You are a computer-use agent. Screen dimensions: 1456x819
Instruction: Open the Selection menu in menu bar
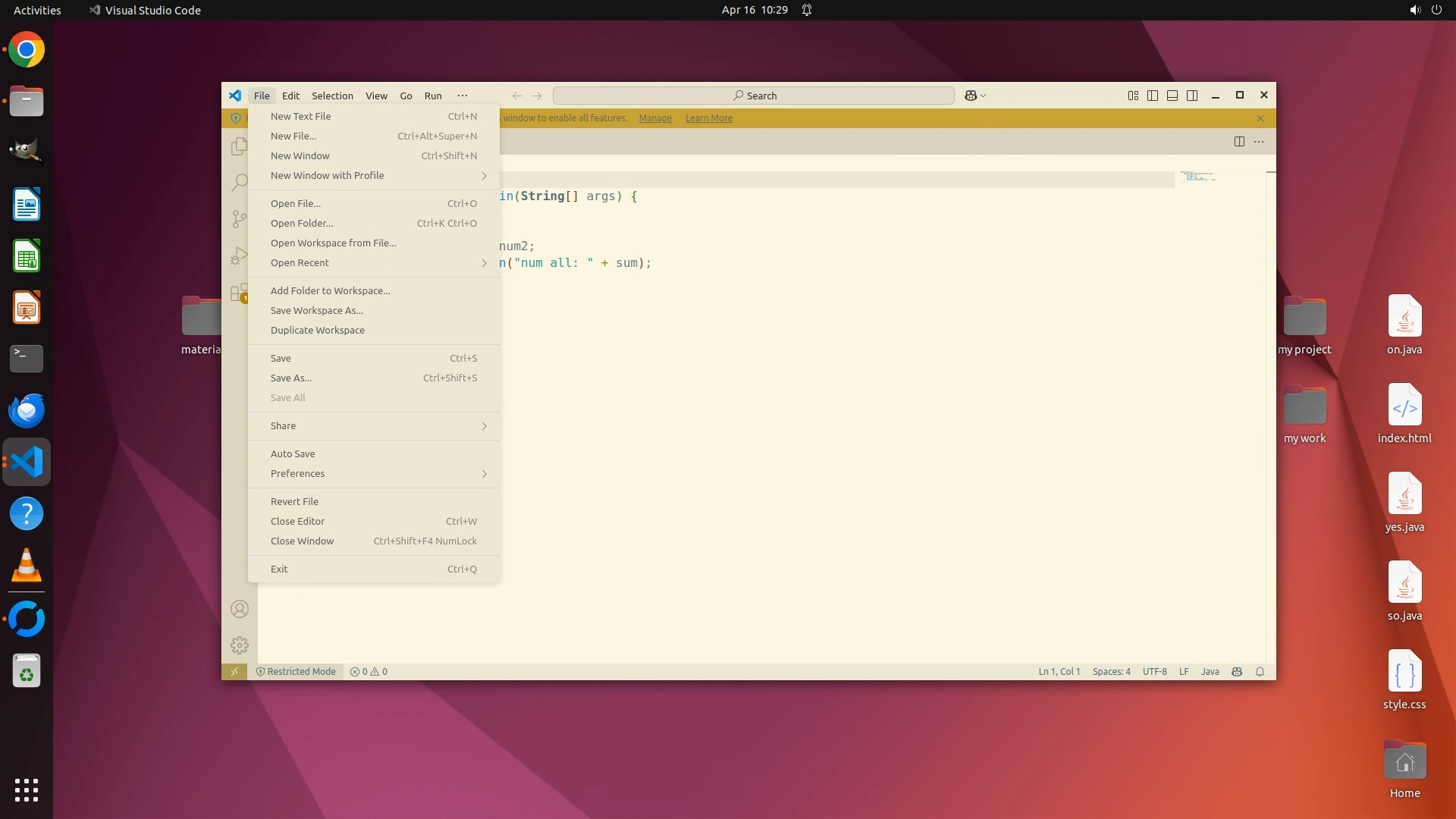click(x=332, y=96)
